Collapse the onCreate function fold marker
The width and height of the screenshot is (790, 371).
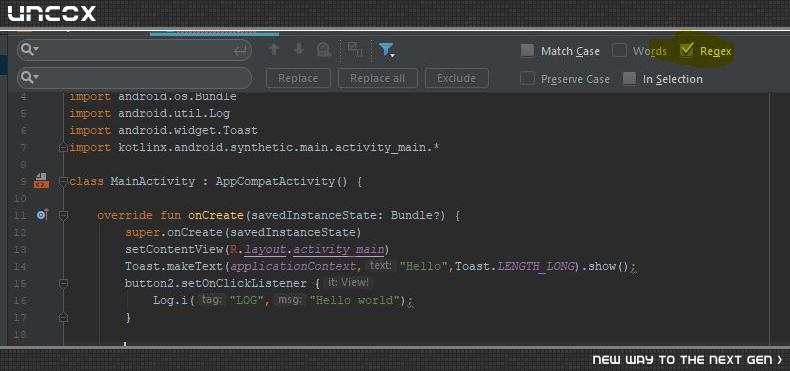(63, 215)
